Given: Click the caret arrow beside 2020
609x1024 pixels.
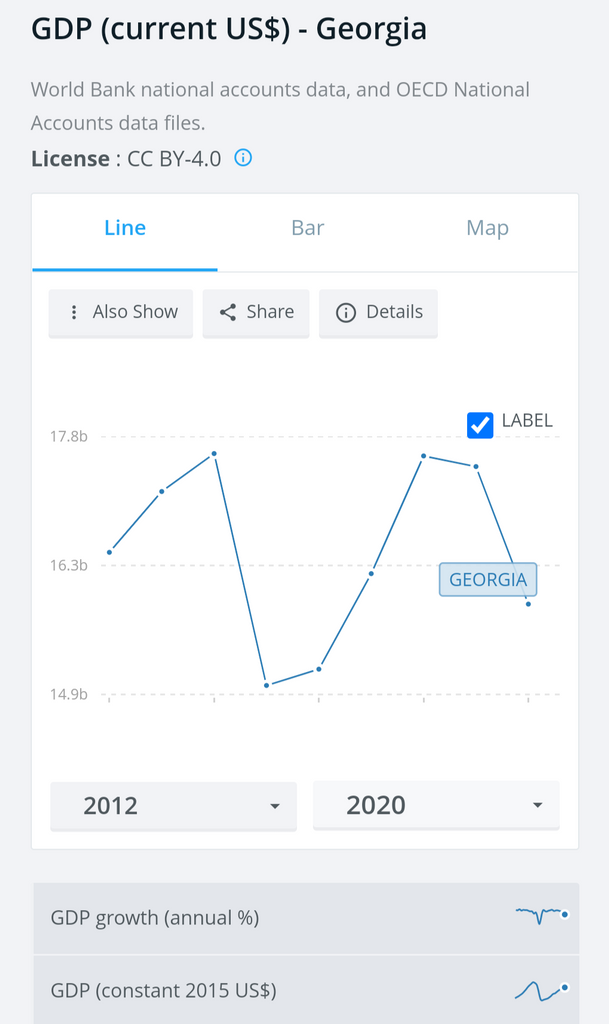Looking at the screenshot, I should pos(537,805).
